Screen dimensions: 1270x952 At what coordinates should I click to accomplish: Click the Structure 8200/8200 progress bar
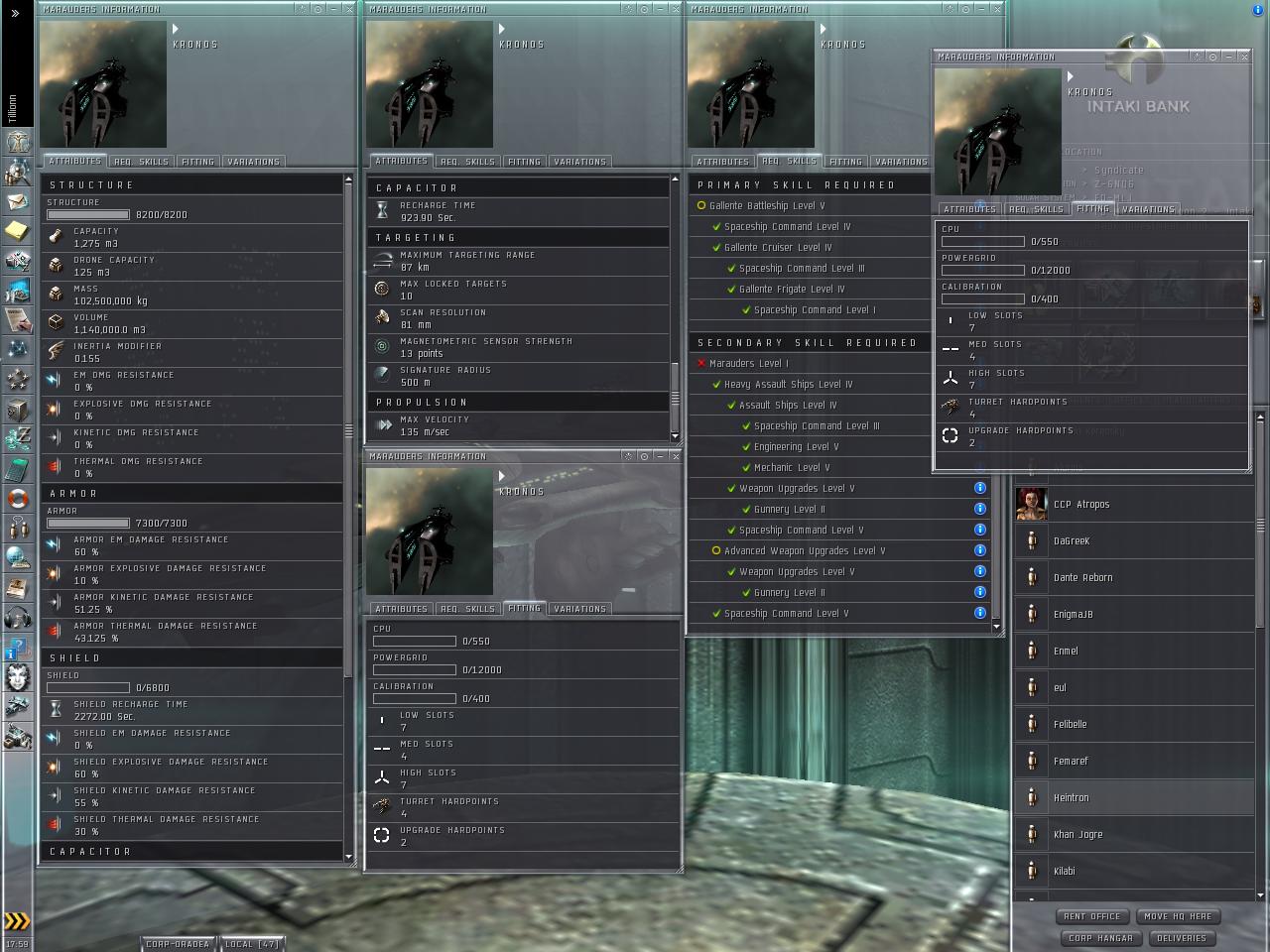pos(88,214)
